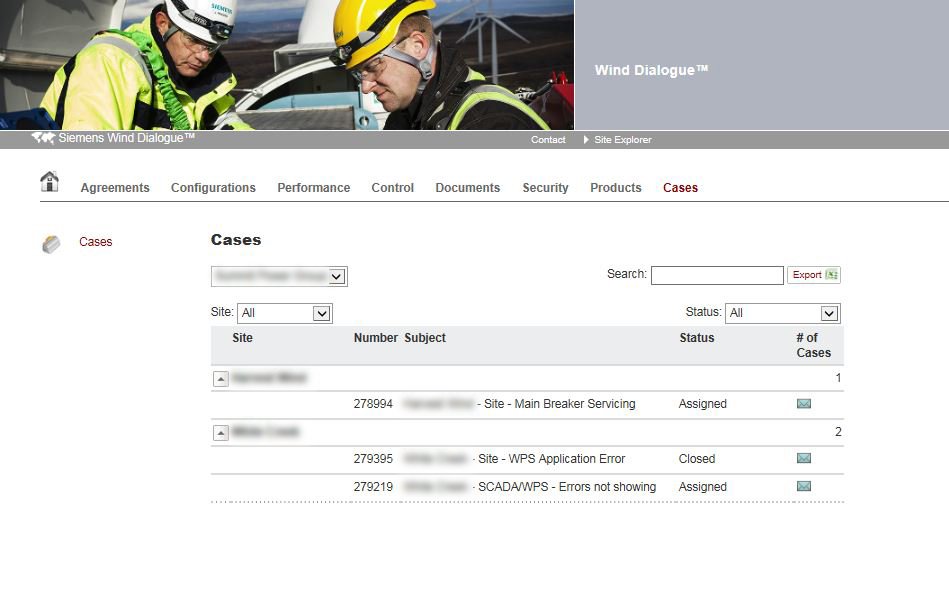
Task: Click the Status column header
Action: [x=697, y=338]
